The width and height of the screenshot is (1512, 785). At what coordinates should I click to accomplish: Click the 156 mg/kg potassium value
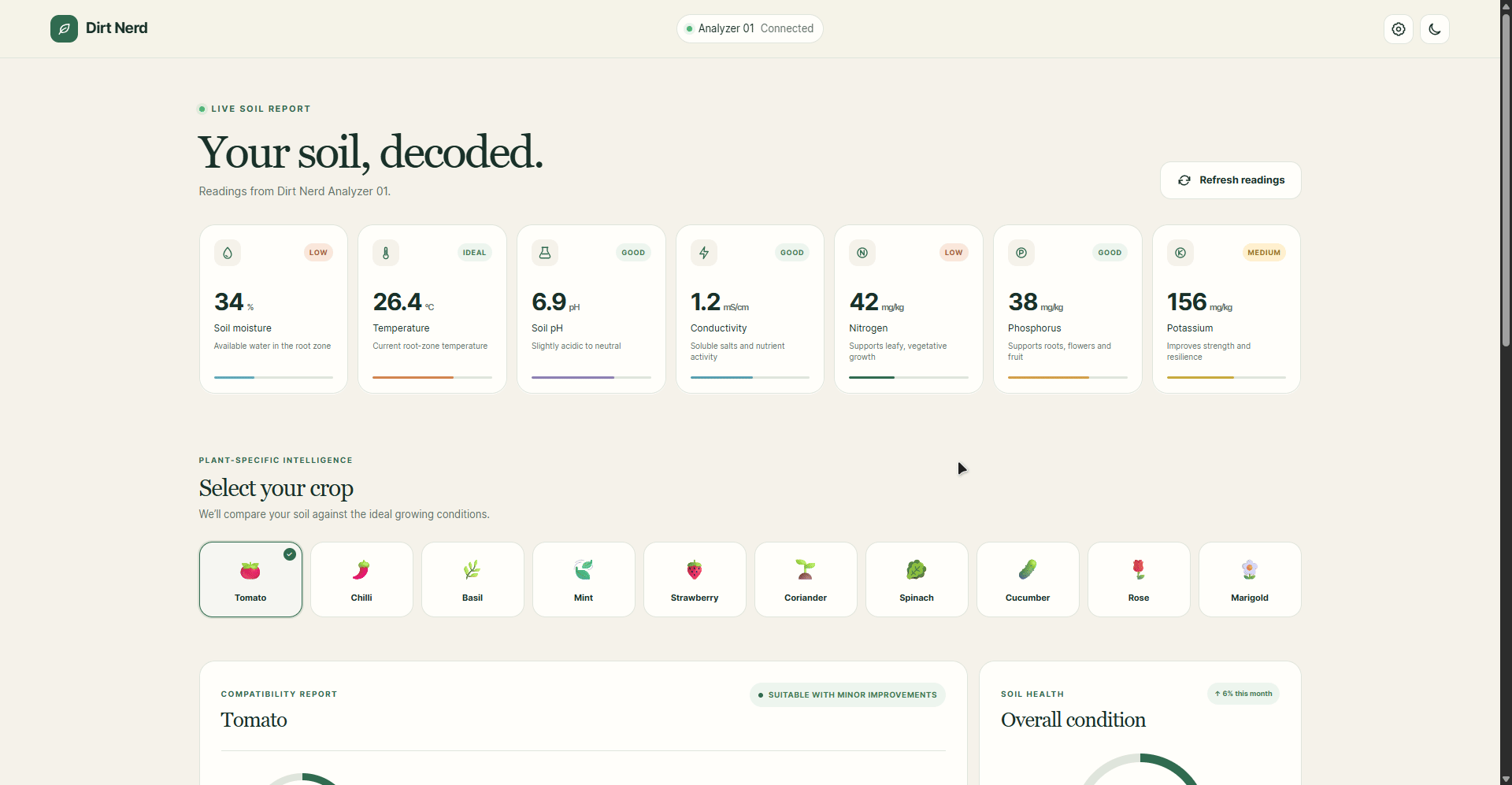1199,302
